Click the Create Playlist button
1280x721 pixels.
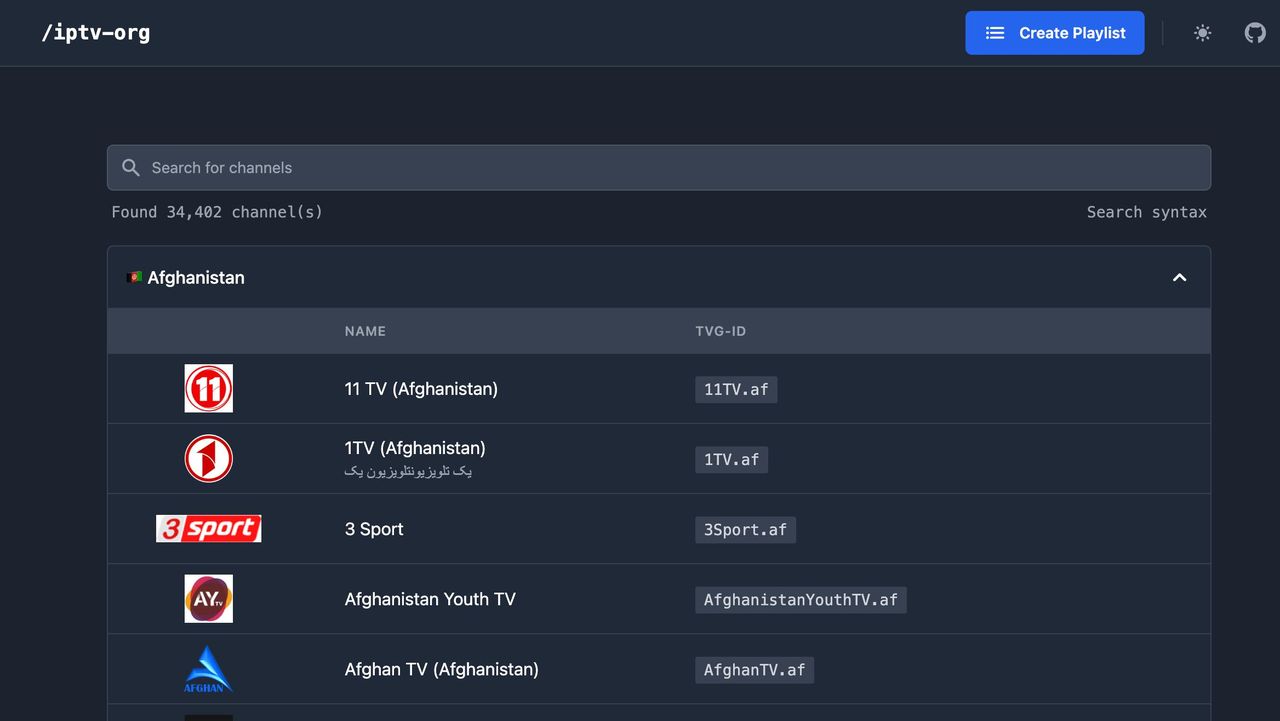coord(1054,33)
